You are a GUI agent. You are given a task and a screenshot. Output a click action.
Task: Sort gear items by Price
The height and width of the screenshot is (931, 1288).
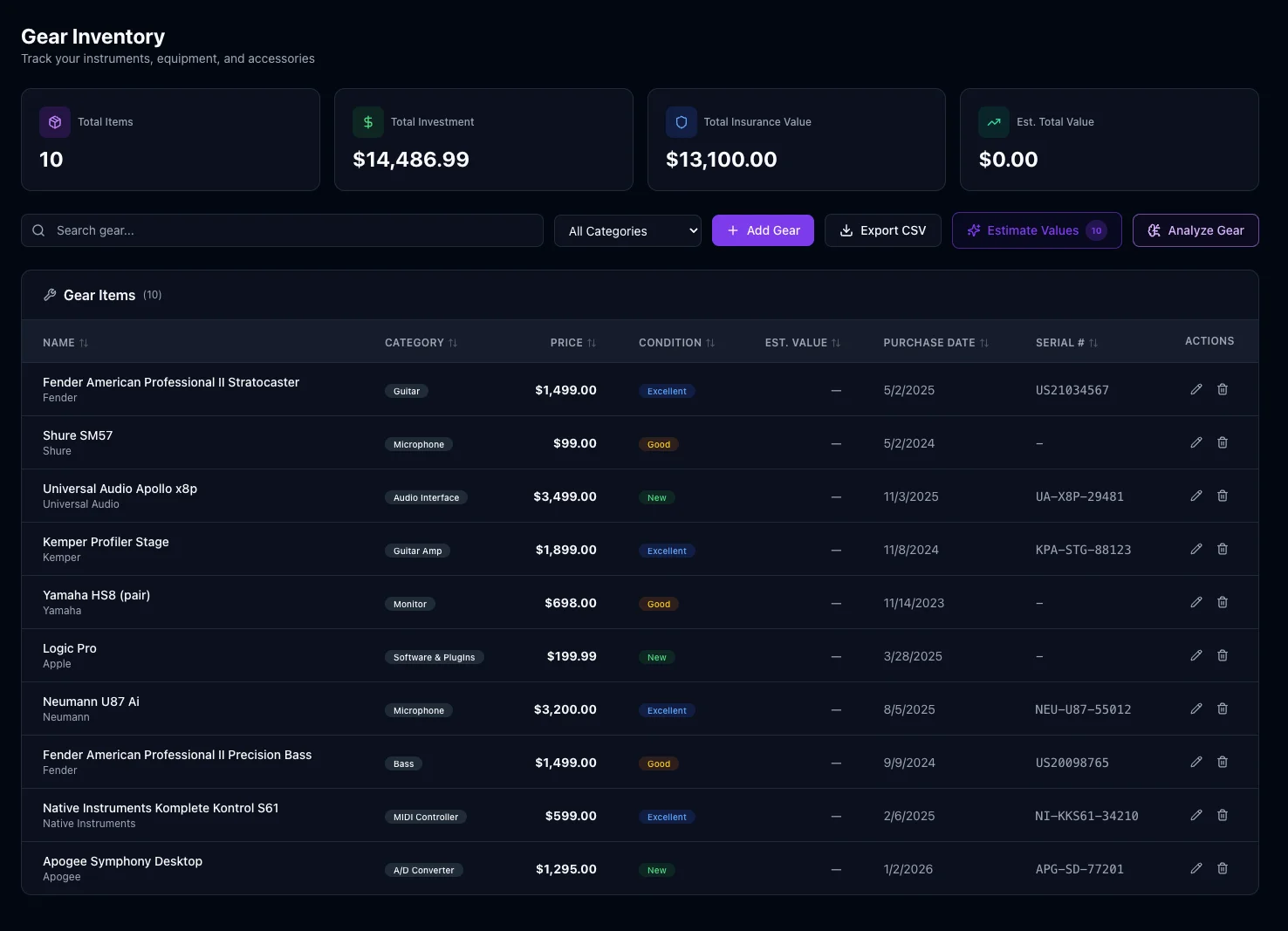click(x=573, y=343)
